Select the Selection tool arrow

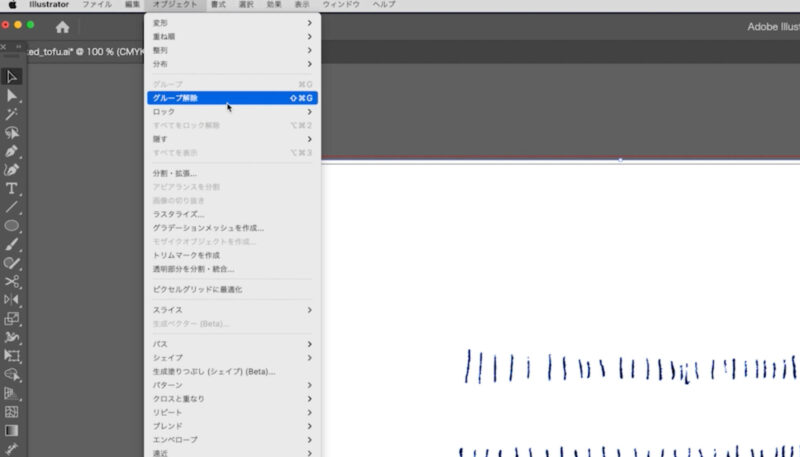pyautogui.click(x=12, y=77)
